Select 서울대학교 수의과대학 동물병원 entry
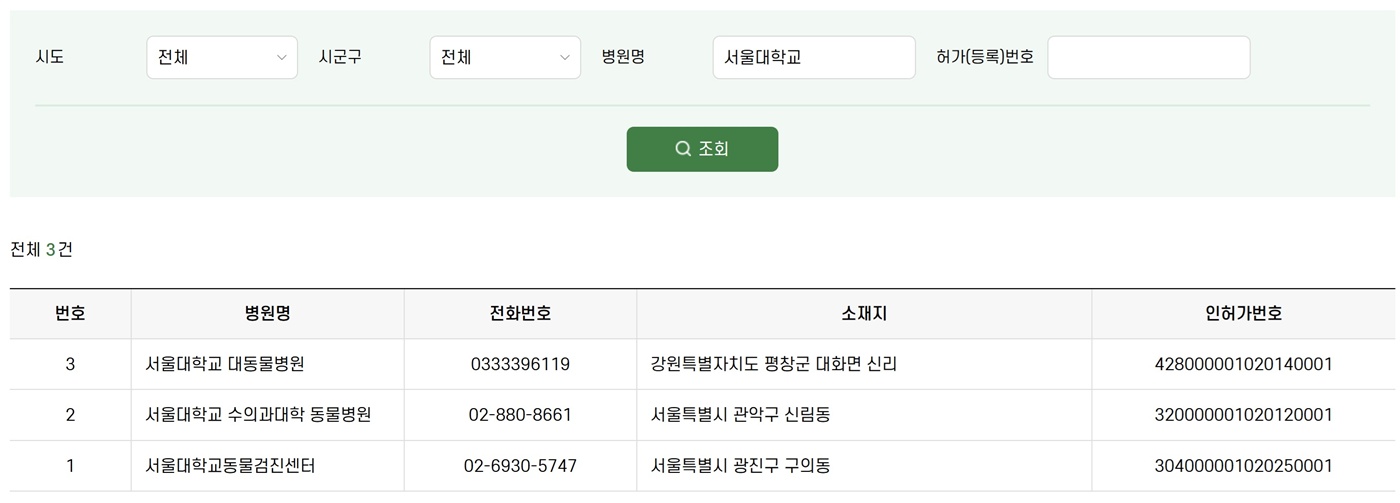Screen dimensions: 1400x503 pyautogui.click(x=258, y=414)
